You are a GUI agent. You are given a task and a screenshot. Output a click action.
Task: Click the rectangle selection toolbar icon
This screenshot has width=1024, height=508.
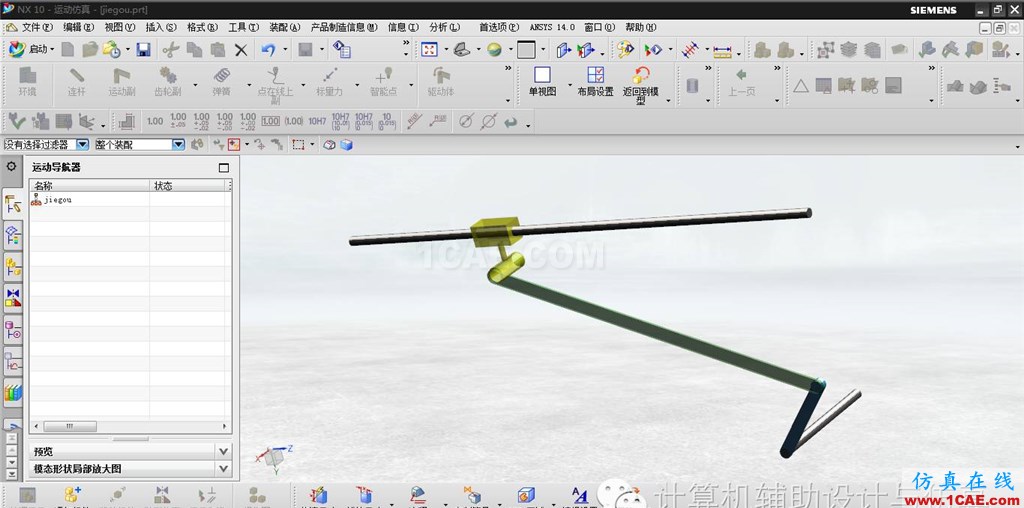click(298, 144)
